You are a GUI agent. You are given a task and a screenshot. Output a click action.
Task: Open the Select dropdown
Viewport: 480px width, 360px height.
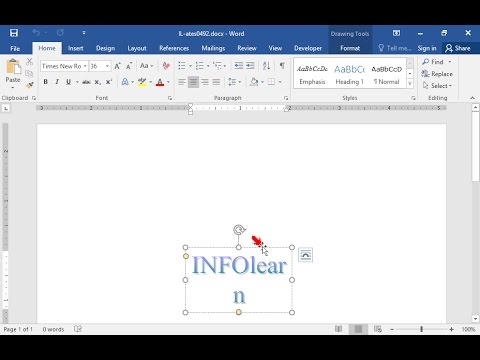click(x=437, y=86)
